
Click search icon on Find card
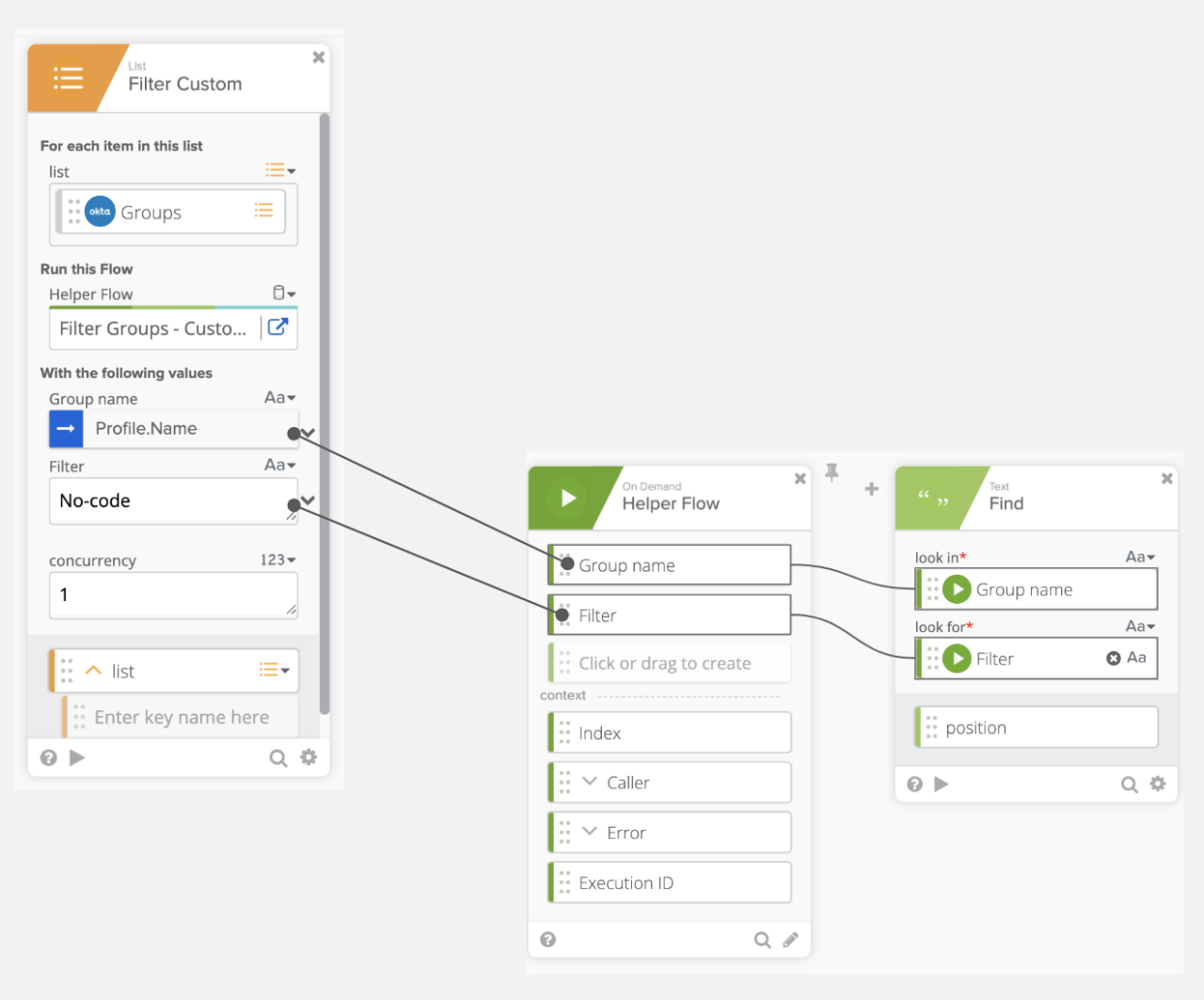[x=1130, y=784]
